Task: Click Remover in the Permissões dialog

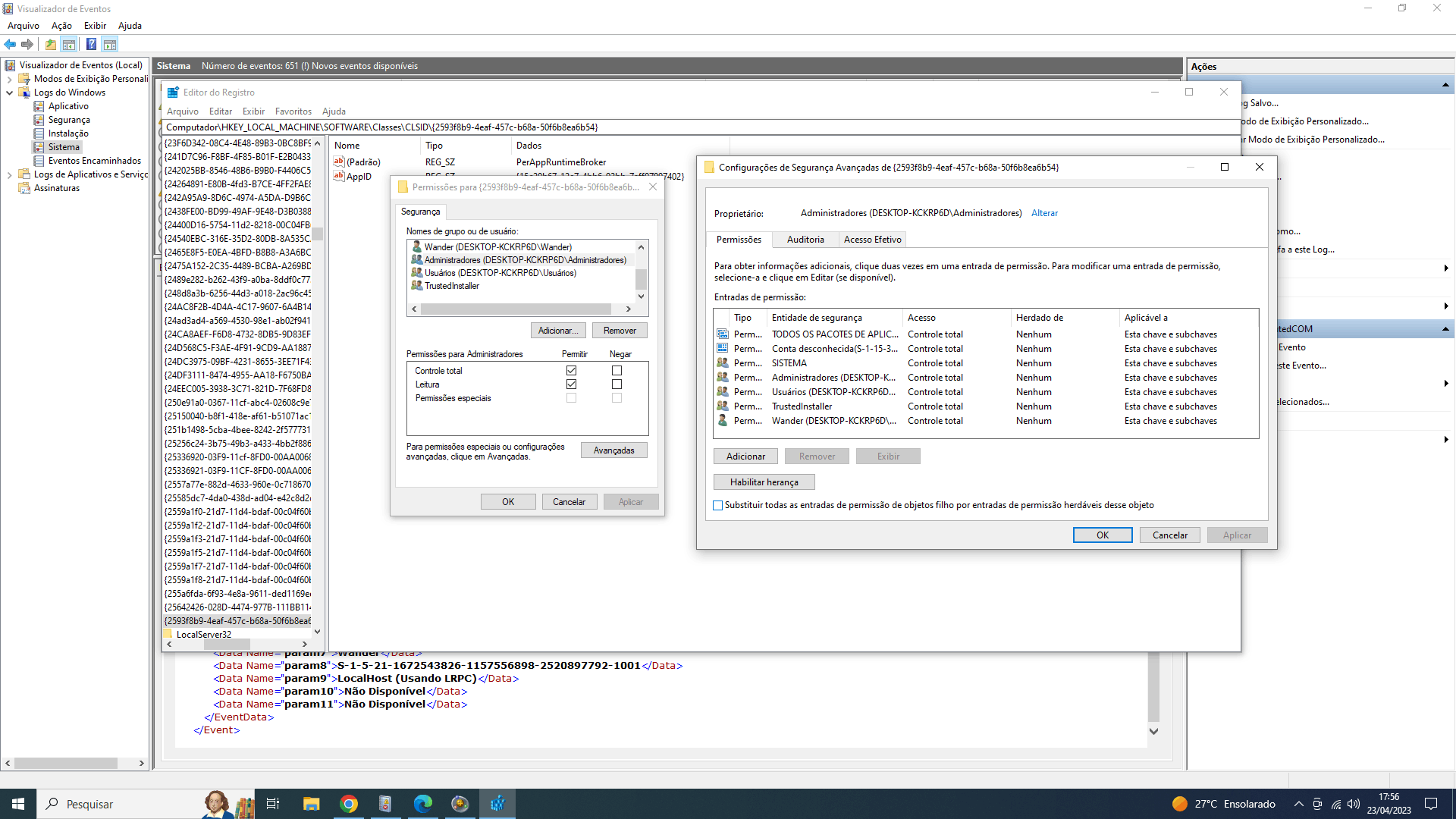Action: coord(620,331)
